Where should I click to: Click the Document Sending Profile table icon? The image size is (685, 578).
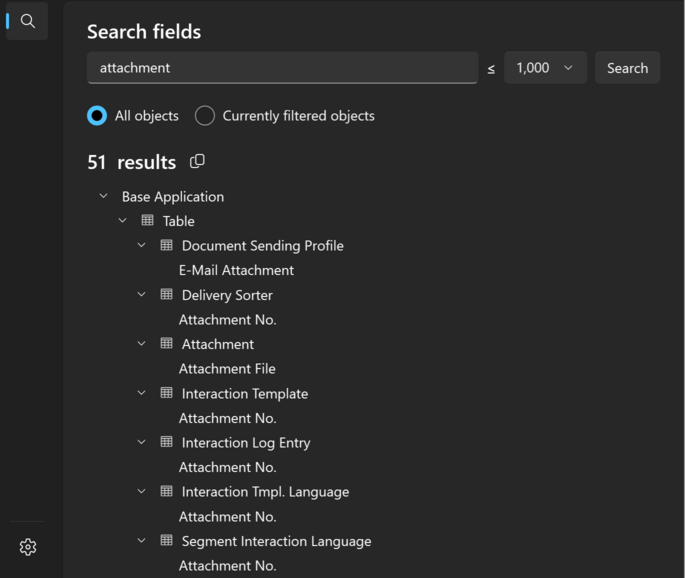(166, 245)
